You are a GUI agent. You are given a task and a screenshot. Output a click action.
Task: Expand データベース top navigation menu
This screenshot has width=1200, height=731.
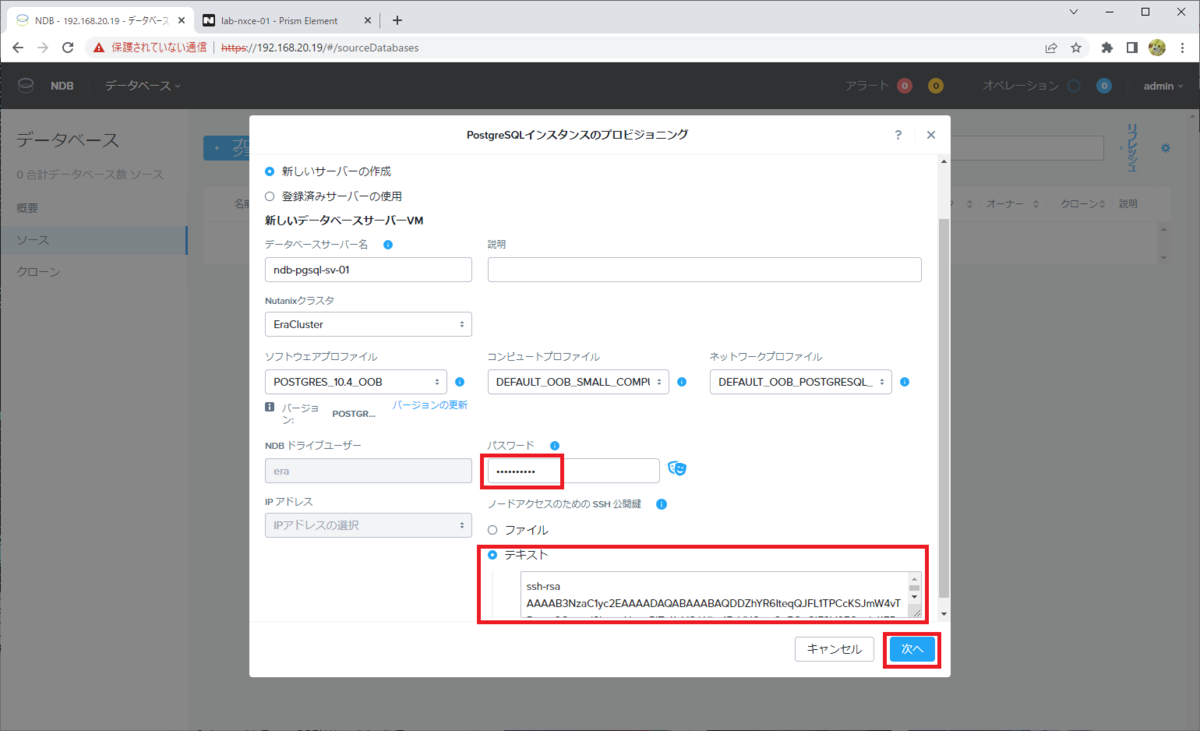[143, 86]
